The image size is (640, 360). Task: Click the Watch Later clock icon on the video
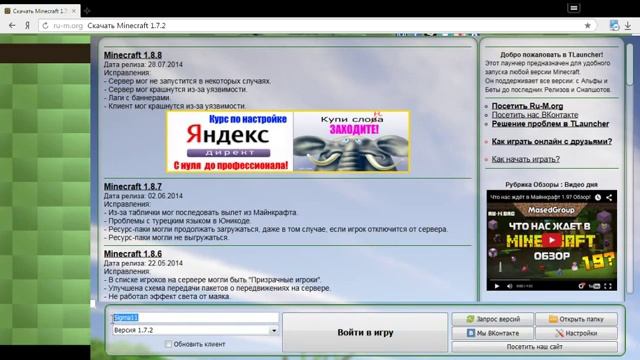pyautogui.click(x=598, y=197)
